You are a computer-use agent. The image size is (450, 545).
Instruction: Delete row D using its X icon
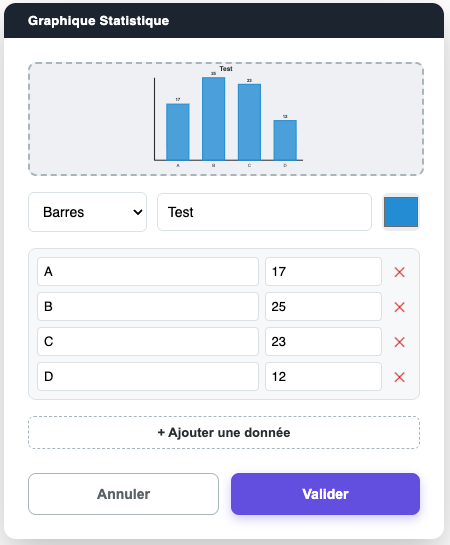click(399, 377)
